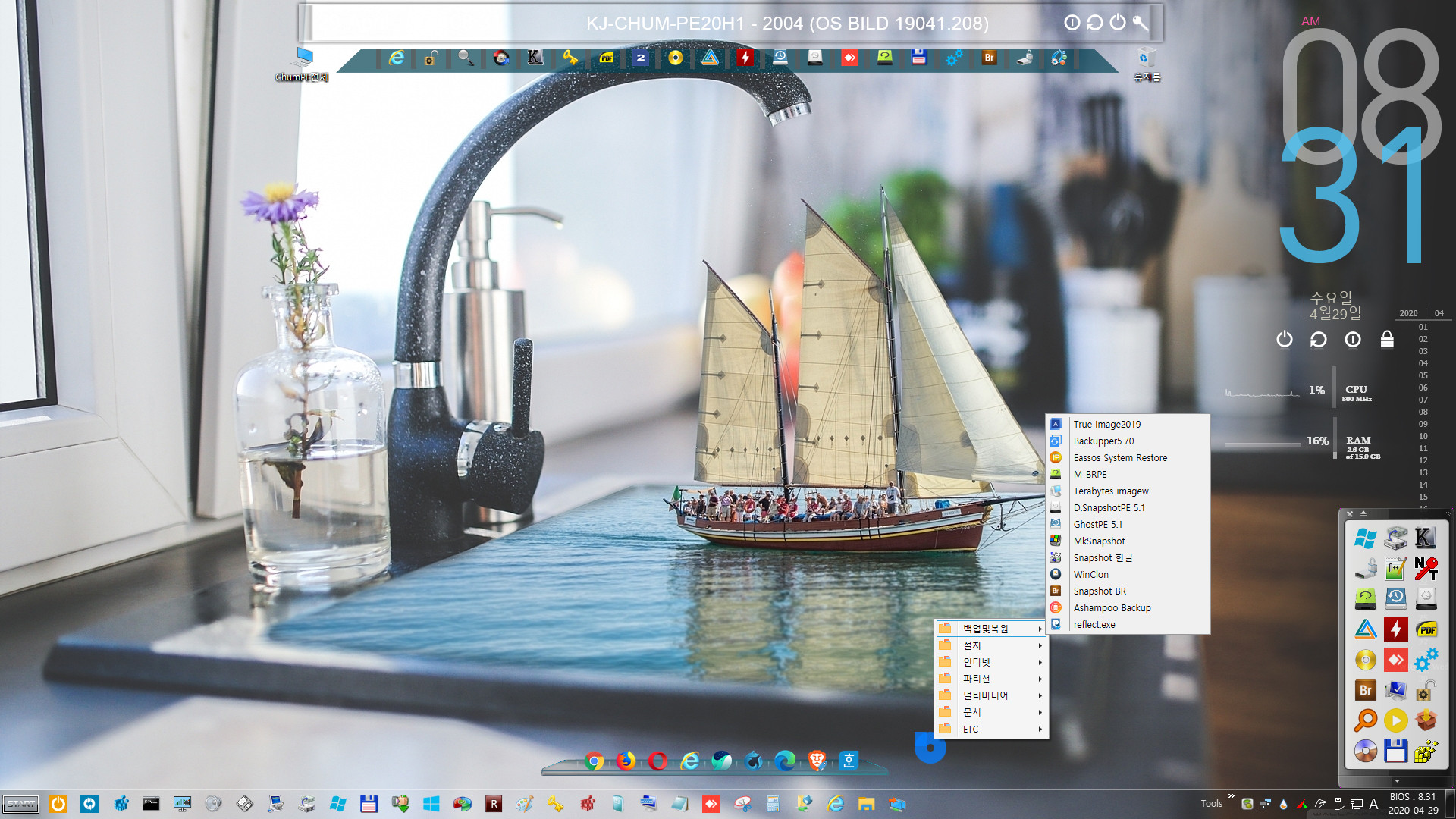The width and height of the screenshot is (1456, 819).
Task: Expand the ETC folder submenu
Action: [992, 729]
